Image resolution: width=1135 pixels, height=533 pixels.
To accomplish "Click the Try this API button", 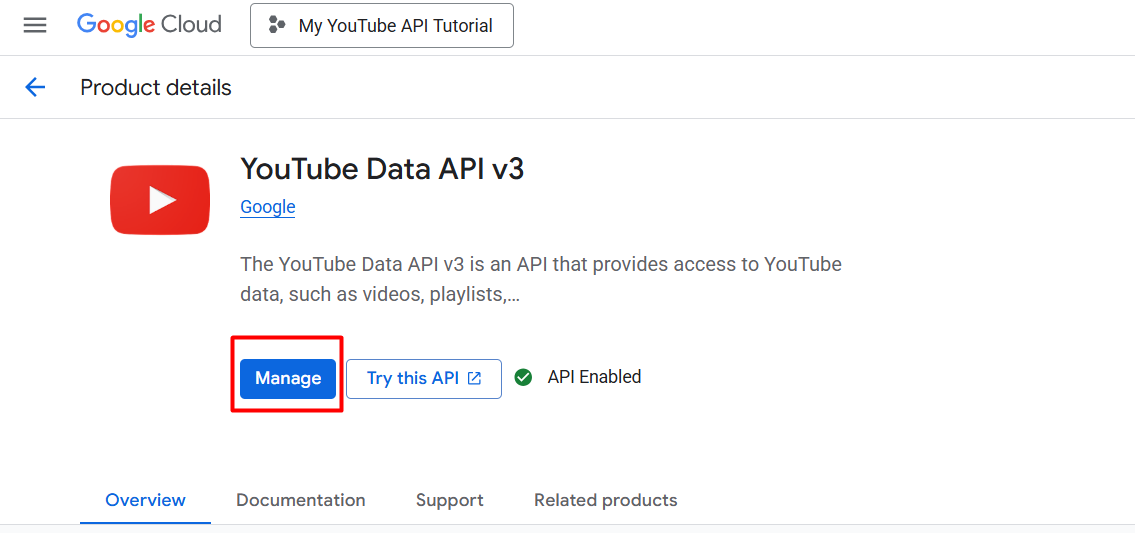I will click(x=423, y=378).
